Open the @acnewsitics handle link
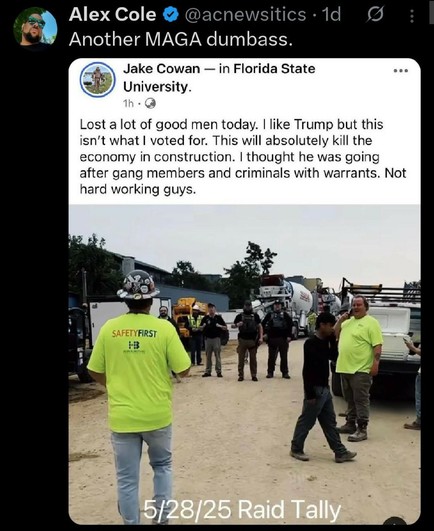434x531 pixels. [x=245, y=15]
